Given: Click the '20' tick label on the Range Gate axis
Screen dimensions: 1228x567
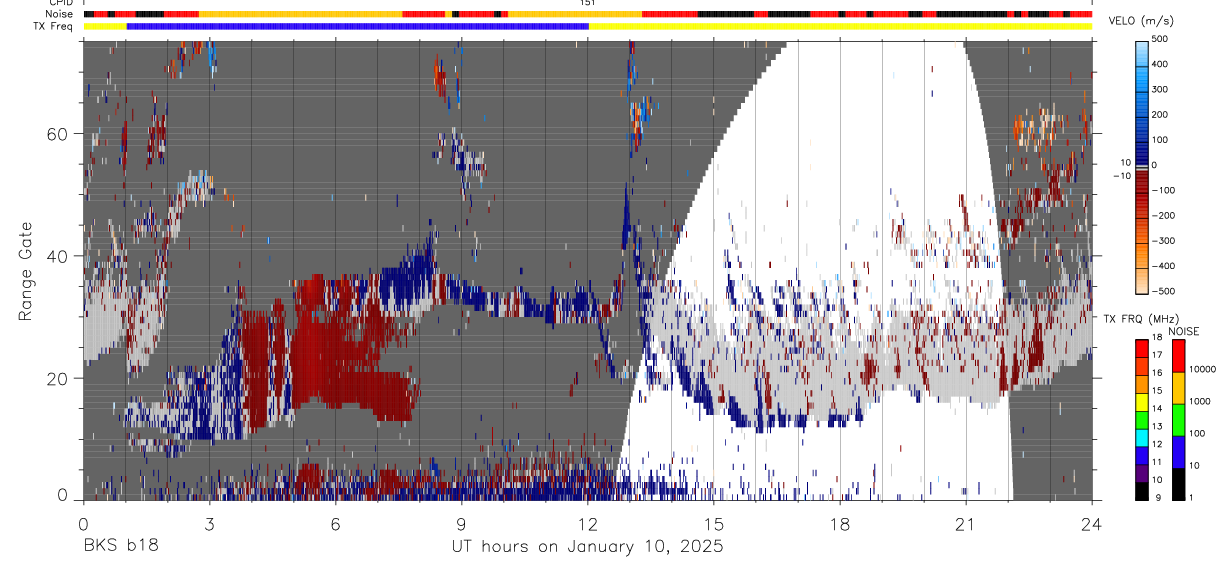Looking at the screenshot, I should point(57,378).
